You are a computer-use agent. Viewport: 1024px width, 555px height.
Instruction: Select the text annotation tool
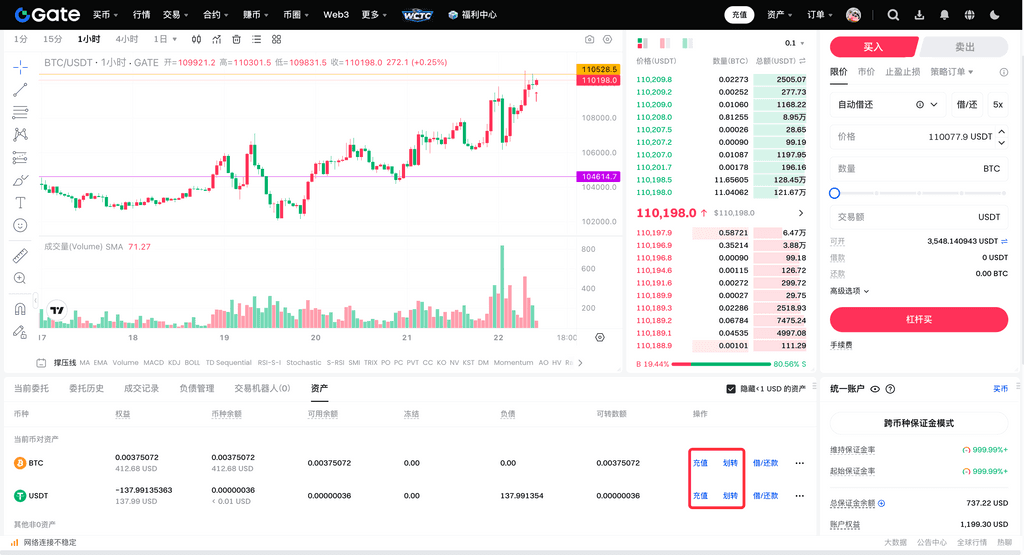(x=20, y=202)
